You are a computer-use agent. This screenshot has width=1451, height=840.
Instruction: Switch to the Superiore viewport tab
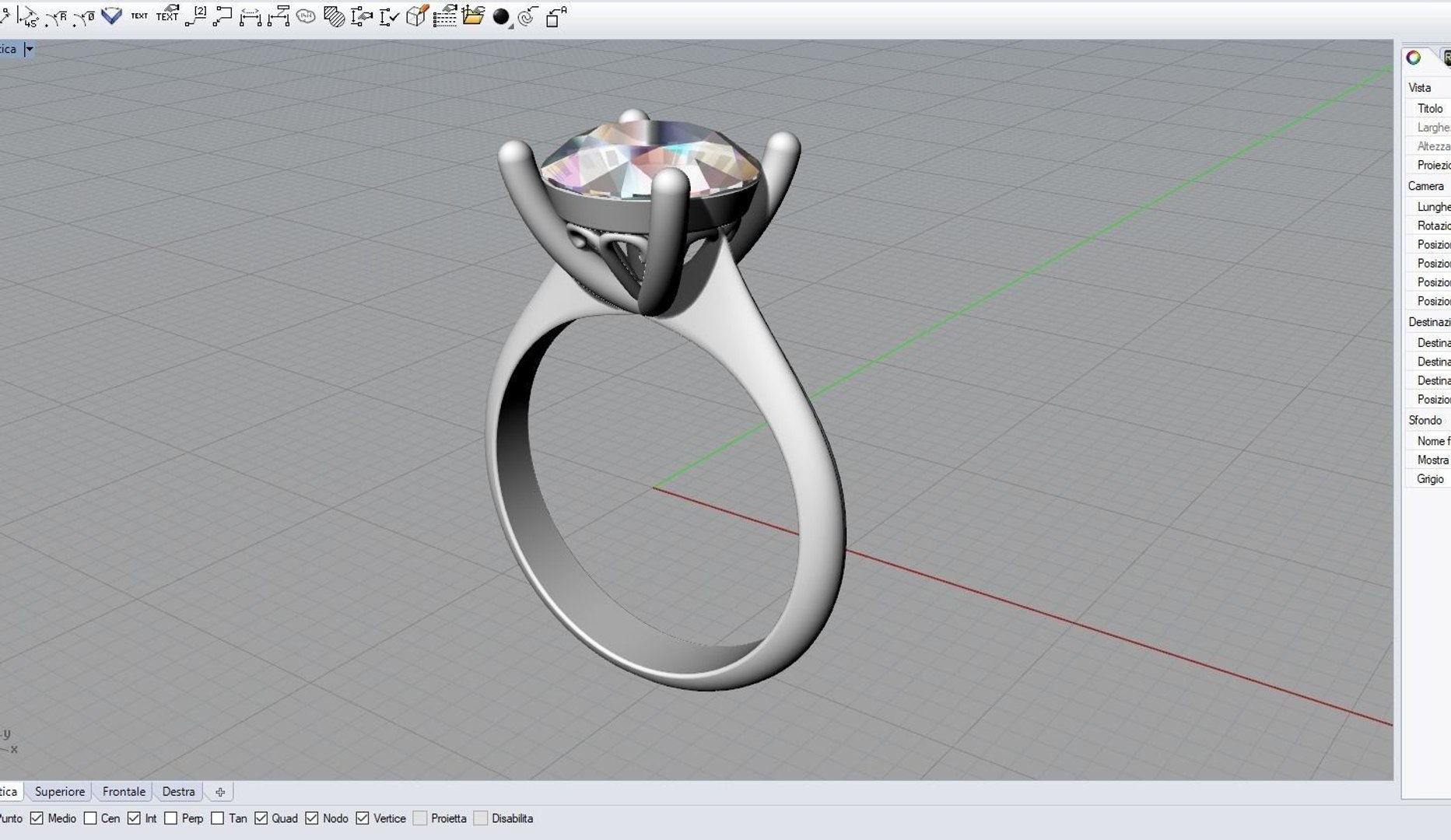(x=60, y=792)
